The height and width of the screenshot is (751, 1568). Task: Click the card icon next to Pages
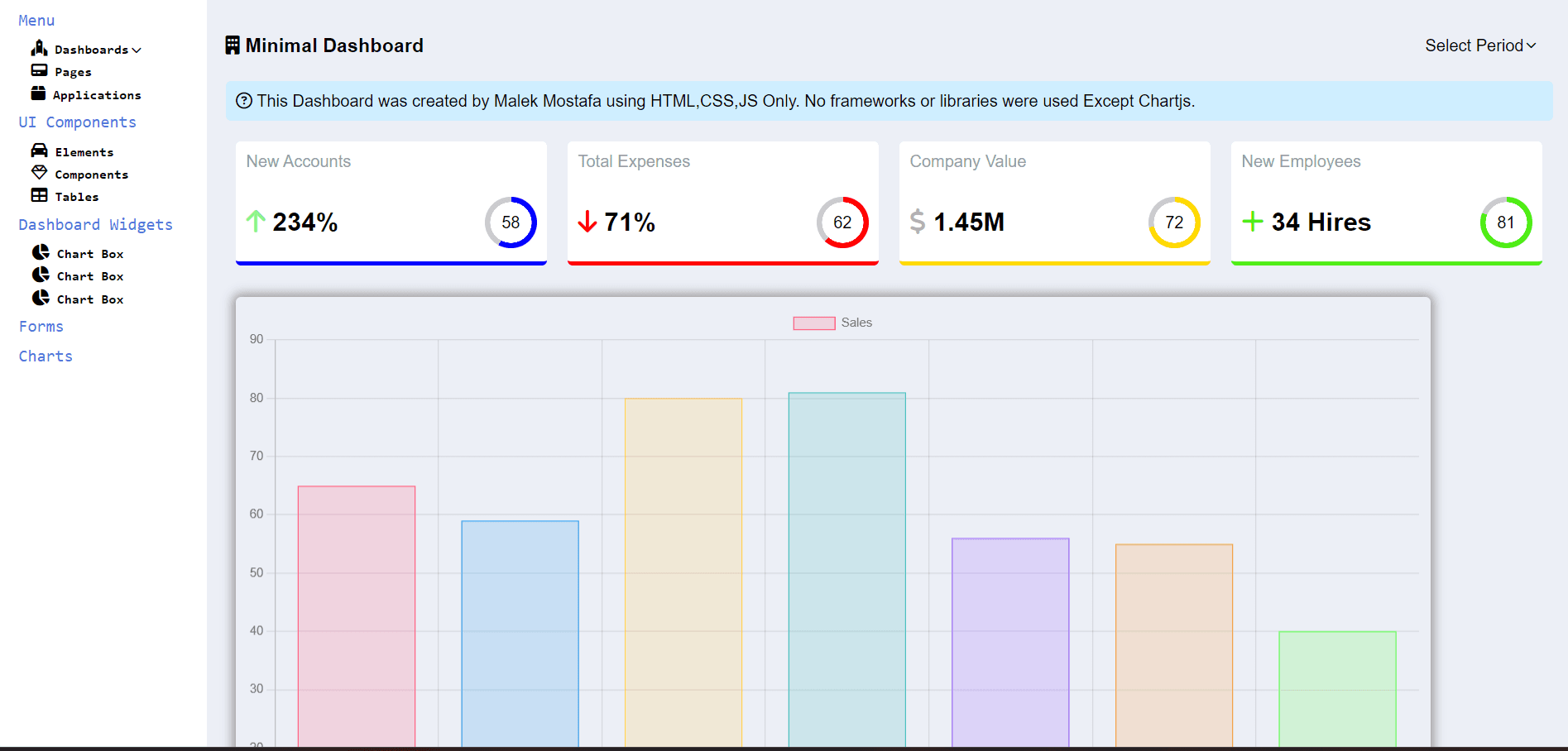(39, 70)
